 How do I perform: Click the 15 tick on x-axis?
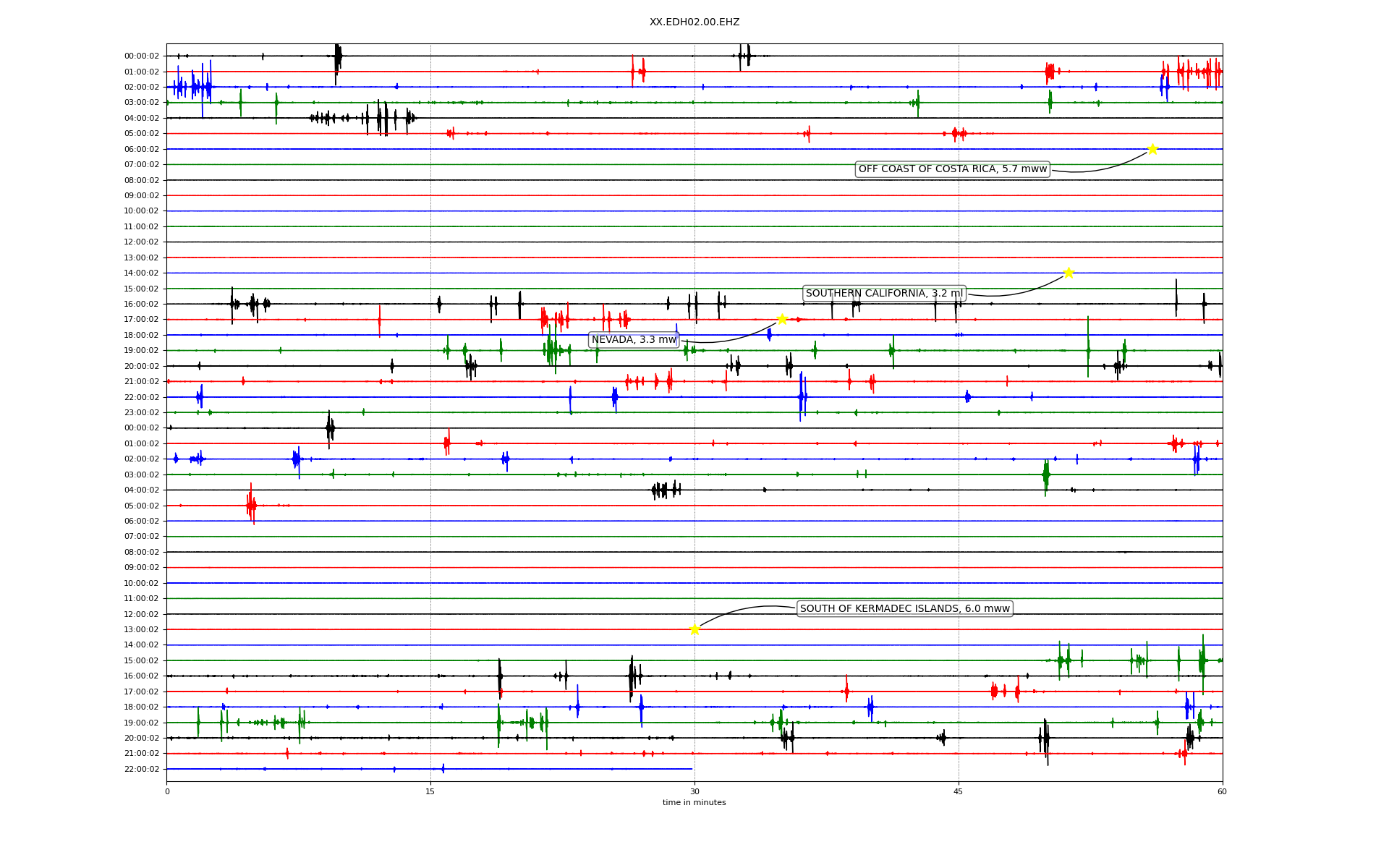click(x=430, y=791)
